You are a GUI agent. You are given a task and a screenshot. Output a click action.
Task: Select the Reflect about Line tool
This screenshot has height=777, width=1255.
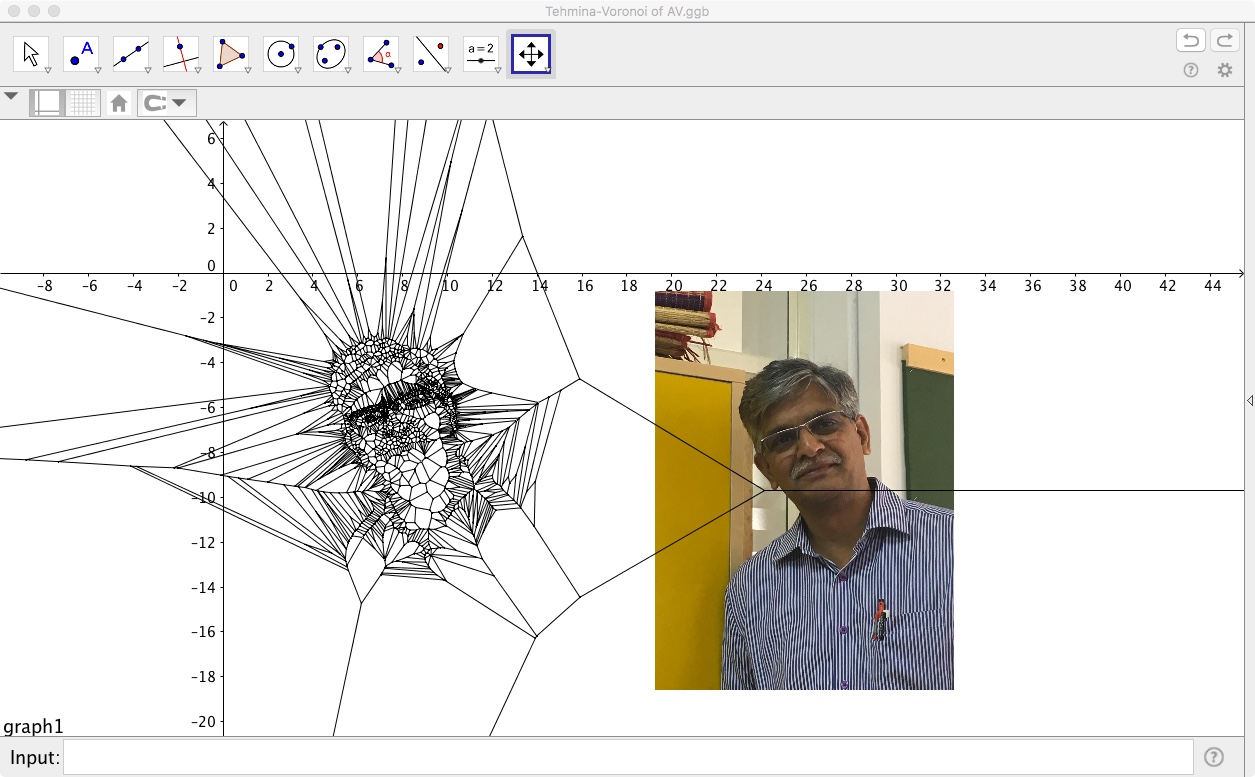431,54
